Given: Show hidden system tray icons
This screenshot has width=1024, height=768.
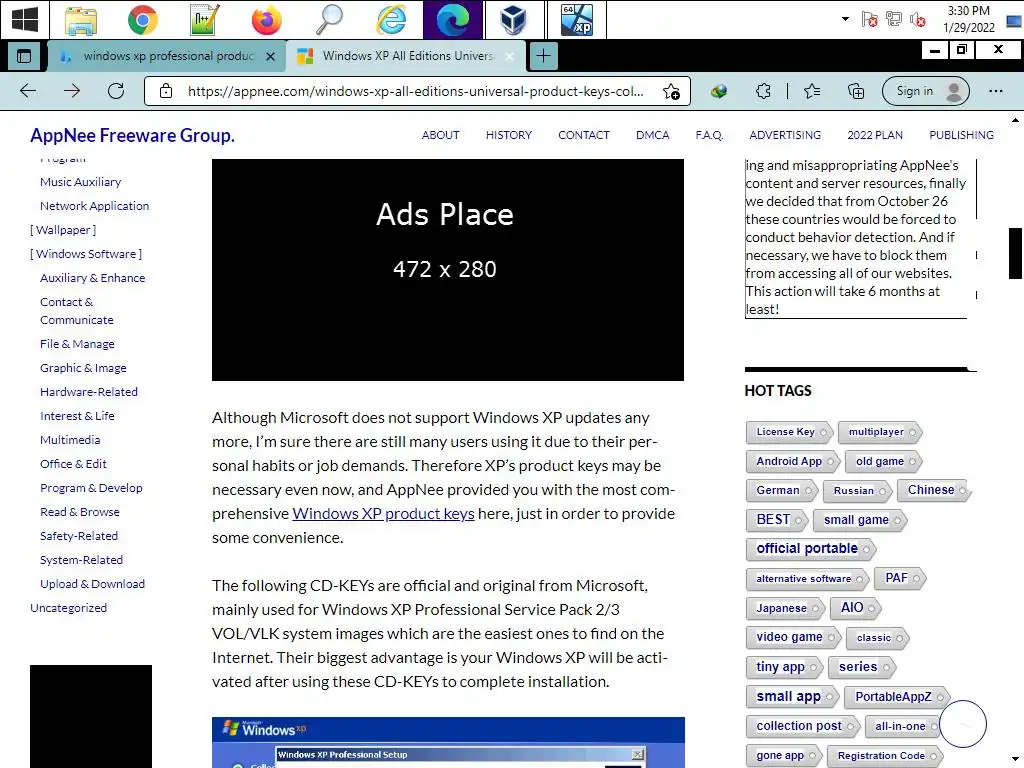Looking at the screenshot, I should tap(845, 19).
